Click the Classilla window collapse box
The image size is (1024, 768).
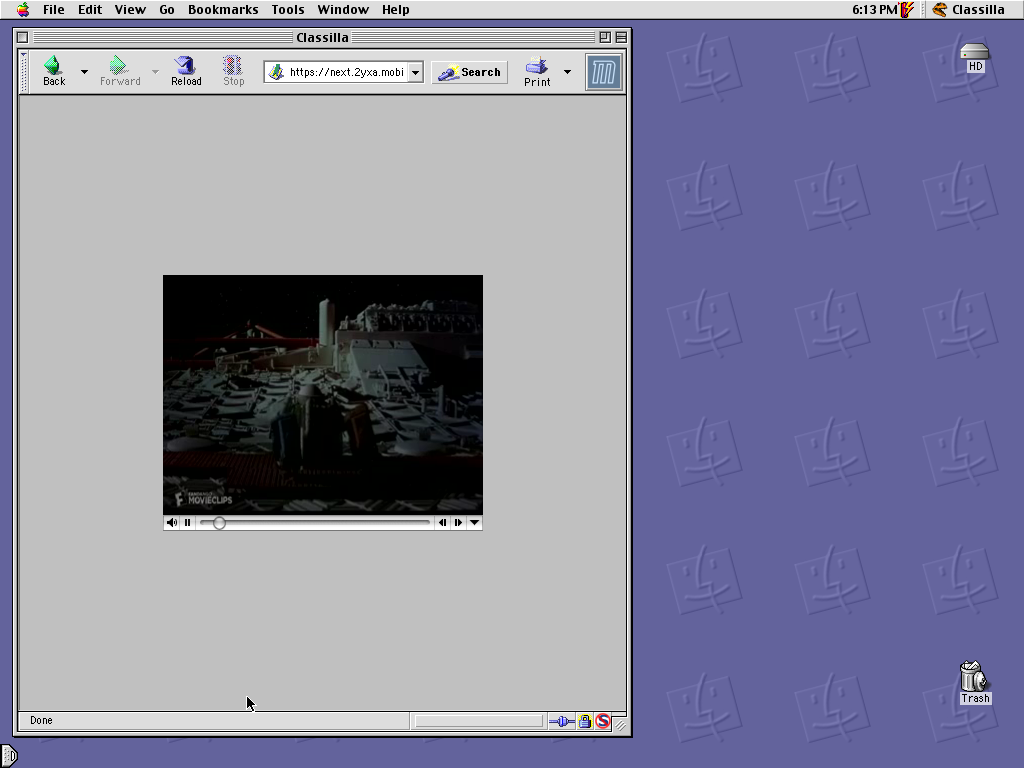tap(621, 37)
